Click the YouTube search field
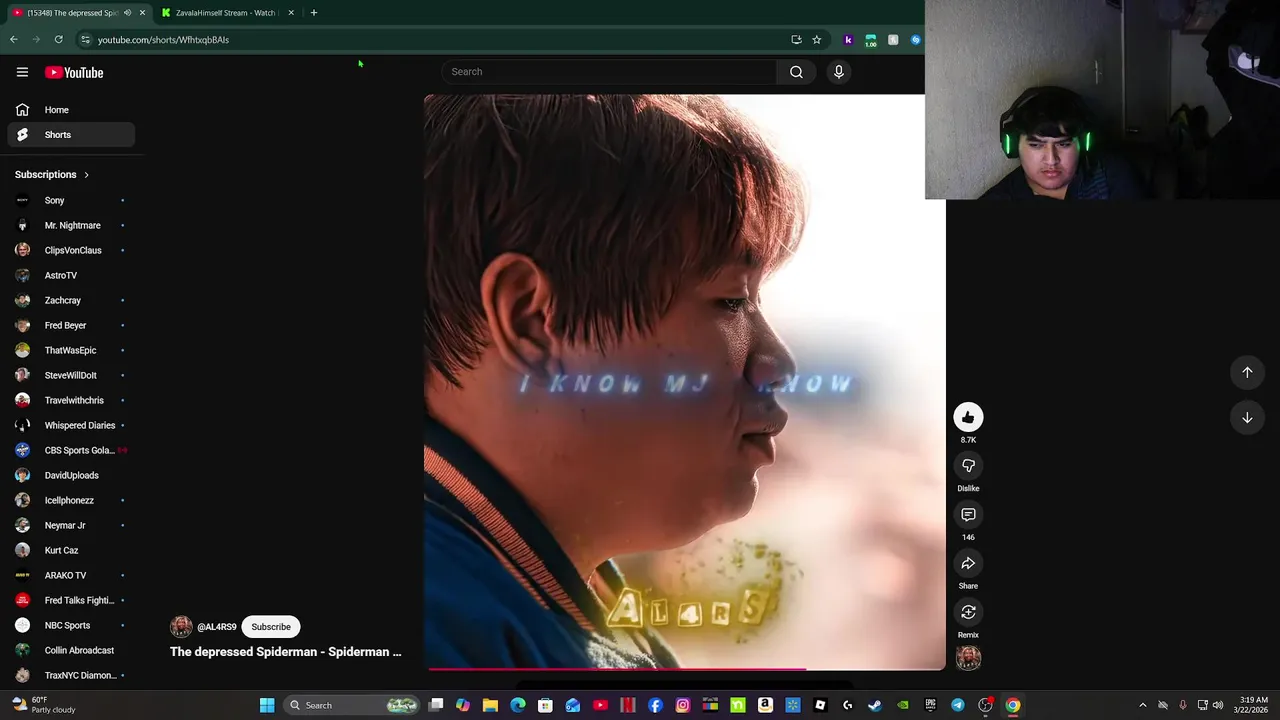The height and width of the screenshot is (720, 1280). [x=610, y=72]
